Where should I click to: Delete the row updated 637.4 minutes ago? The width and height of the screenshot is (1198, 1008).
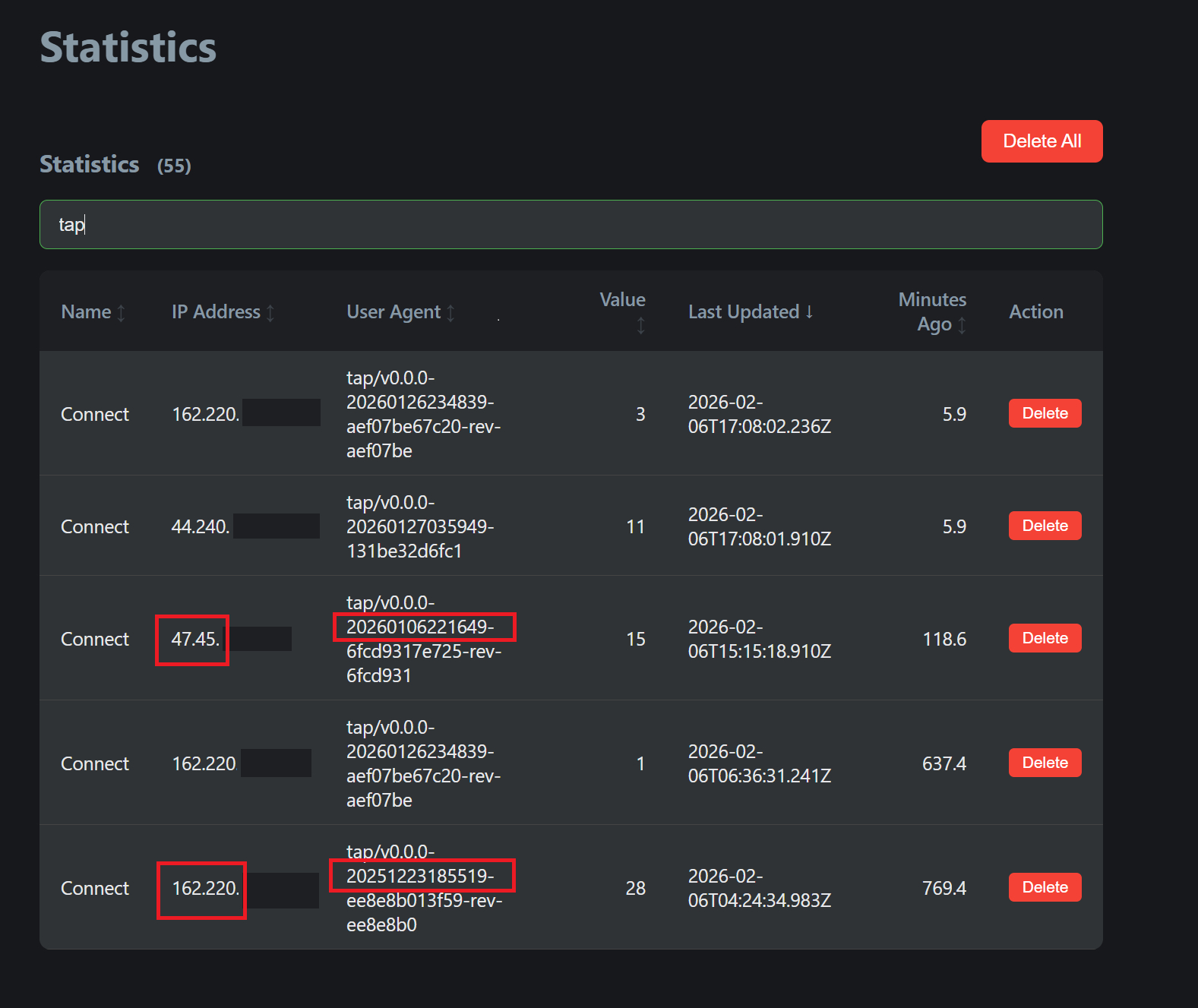(x=1044, y=763)
